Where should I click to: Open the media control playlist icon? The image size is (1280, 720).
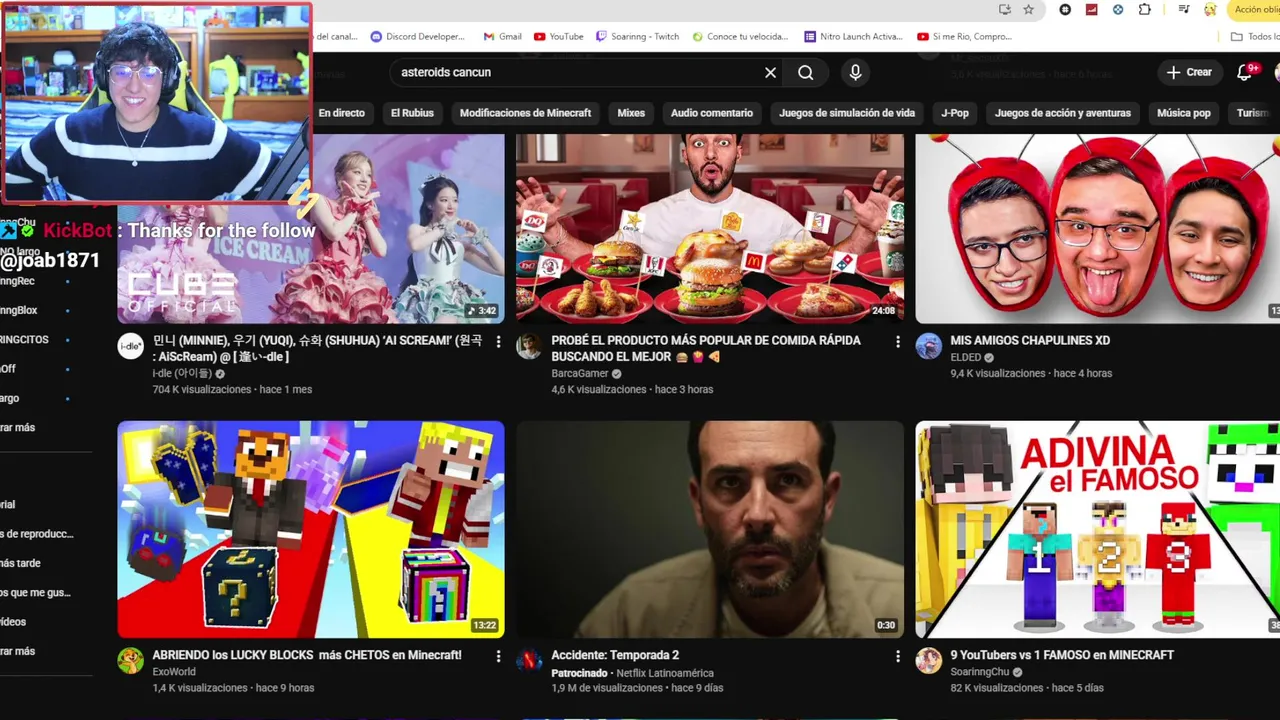1184,9
